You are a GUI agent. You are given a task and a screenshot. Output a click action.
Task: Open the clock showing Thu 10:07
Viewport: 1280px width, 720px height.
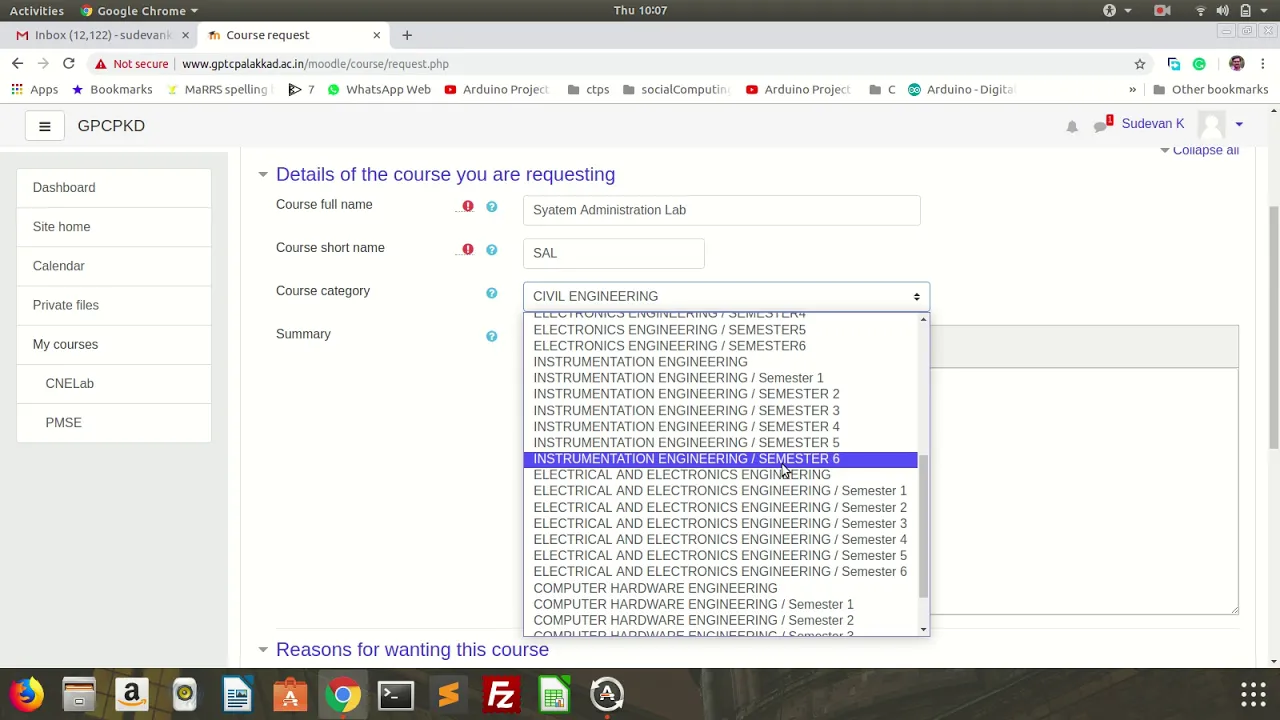pos(640,10)
